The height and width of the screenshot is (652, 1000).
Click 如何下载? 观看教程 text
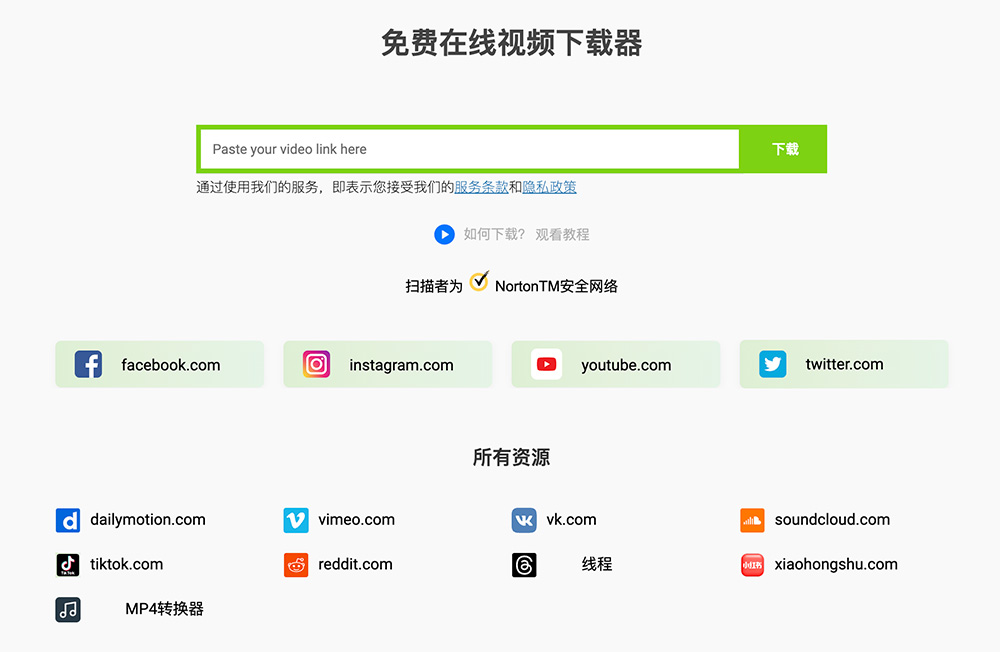click(526, 234)
